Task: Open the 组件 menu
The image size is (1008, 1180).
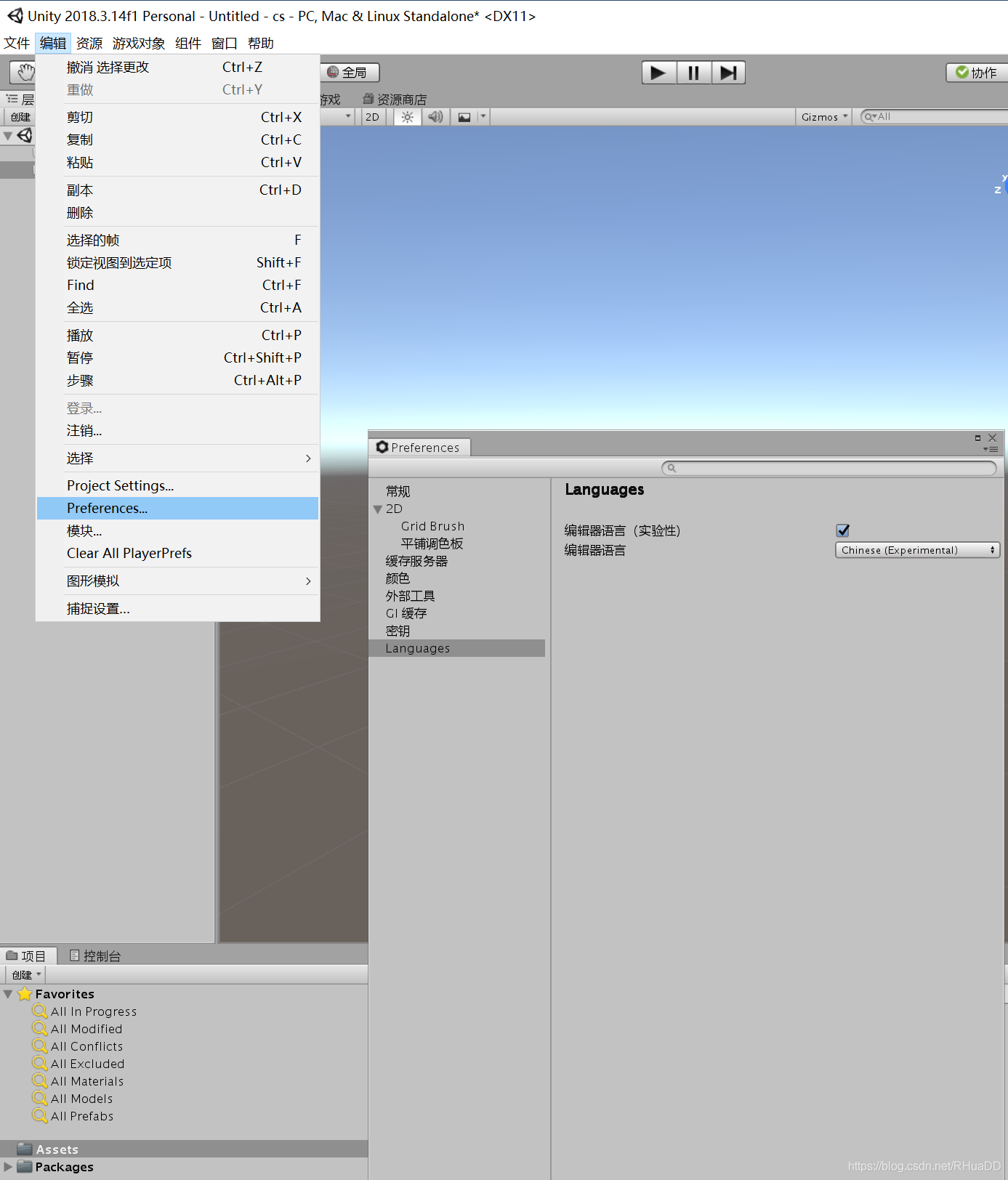Action: (188, 44)
